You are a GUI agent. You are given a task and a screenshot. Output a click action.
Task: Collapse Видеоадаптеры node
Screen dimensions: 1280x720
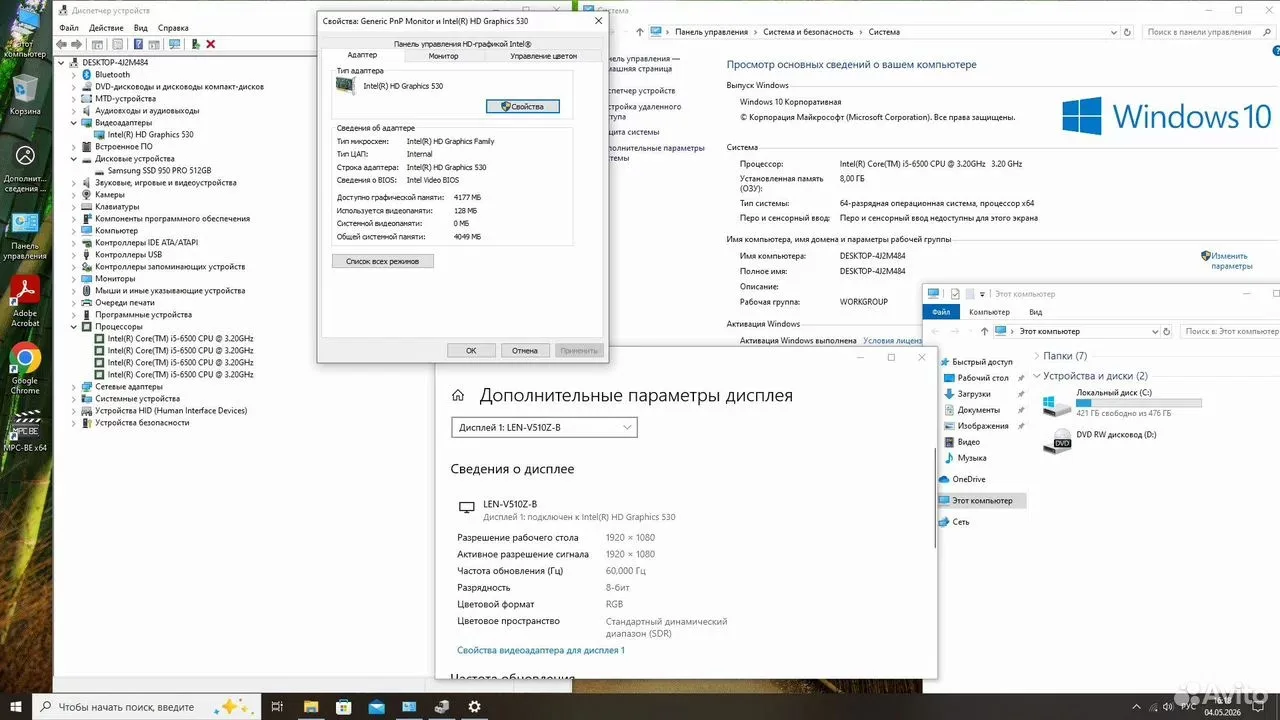click(74, 123)
